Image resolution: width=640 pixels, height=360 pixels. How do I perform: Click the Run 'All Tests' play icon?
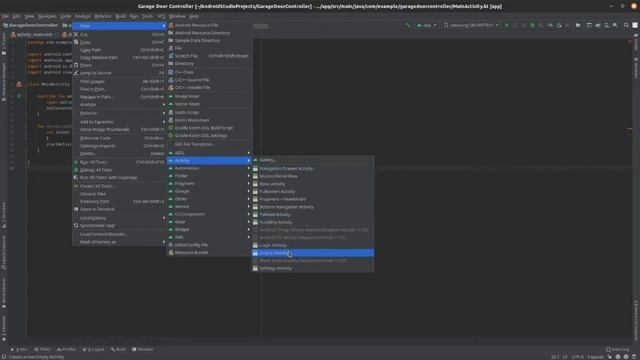(76, 162)
